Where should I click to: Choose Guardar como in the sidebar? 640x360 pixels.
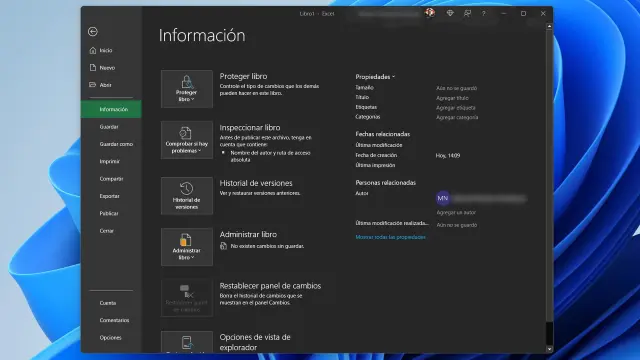pyautogui.click(x=111, y=144)
